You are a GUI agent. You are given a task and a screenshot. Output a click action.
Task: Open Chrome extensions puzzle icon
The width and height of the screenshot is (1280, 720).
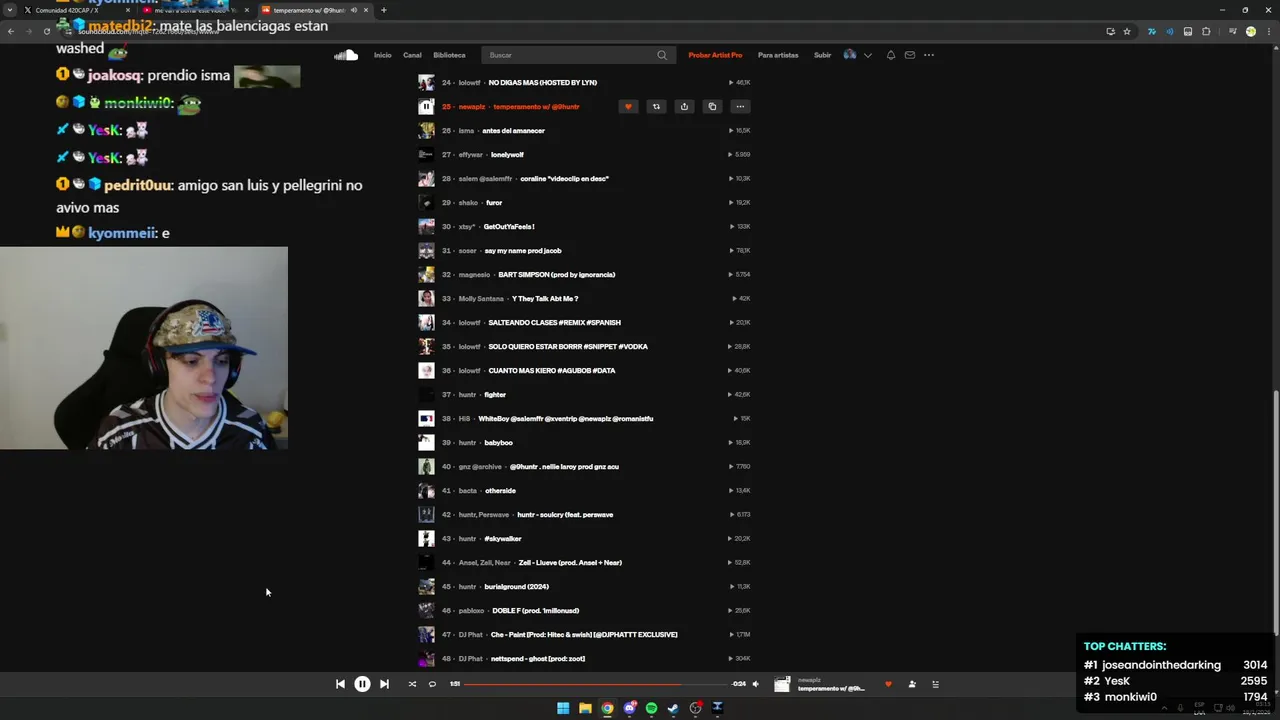coord(1206,31)
